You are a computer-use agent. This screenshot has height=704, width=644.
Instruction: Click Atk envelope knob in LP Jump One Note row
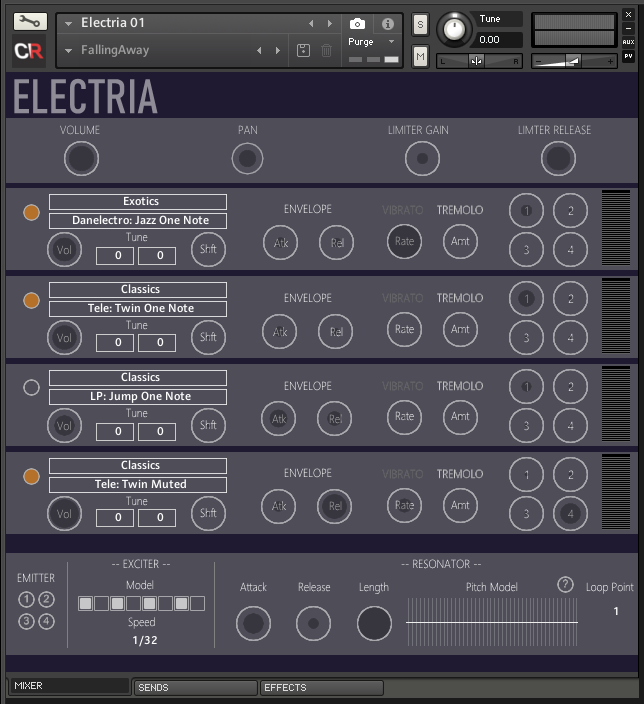pyautogui.click(x=278, y=419)
